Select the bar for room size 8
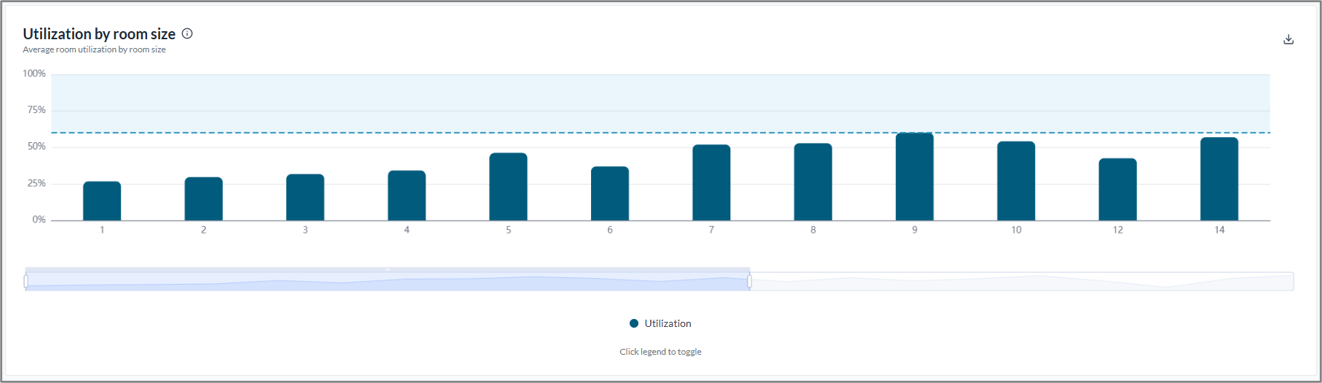 coord(813,182)
